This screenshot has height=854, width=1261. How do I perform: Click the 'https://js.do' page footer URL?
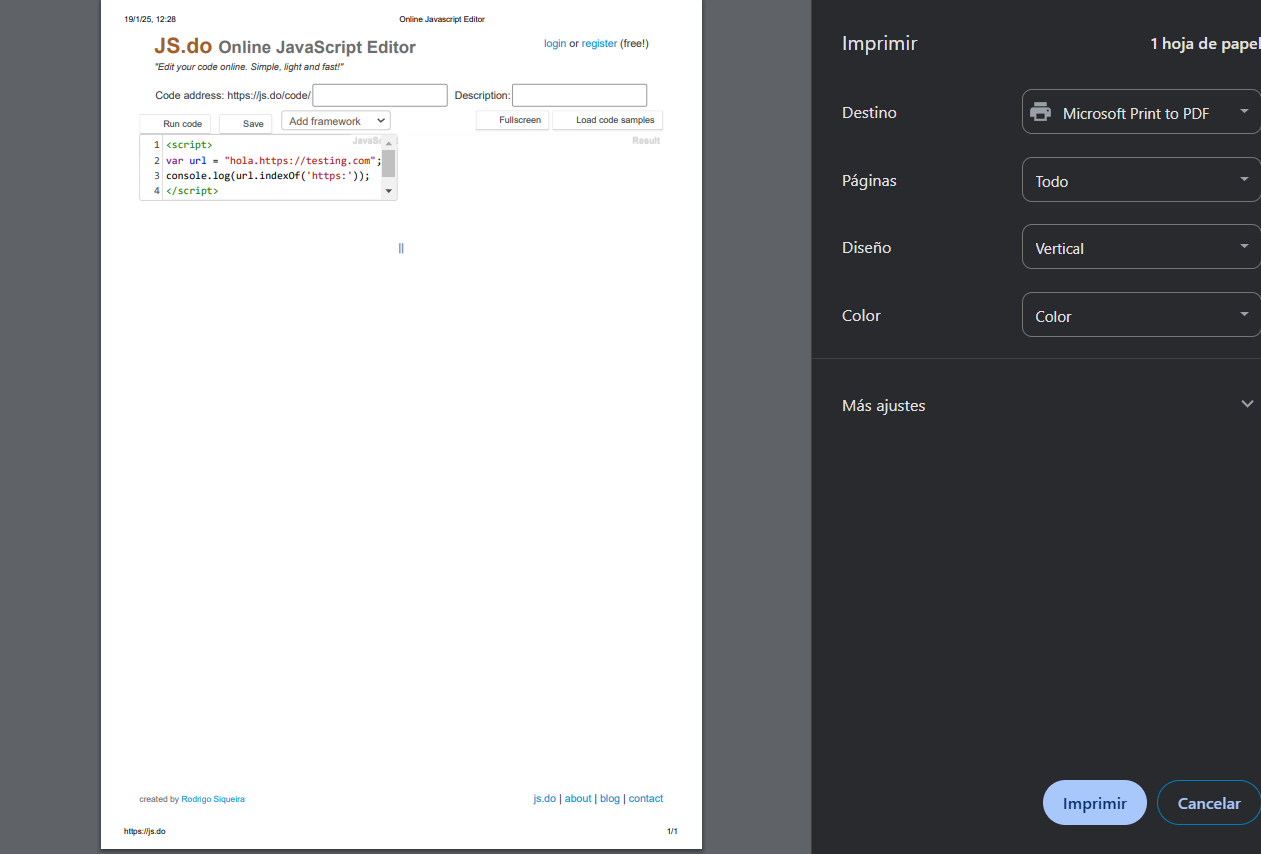coord(145,831)
